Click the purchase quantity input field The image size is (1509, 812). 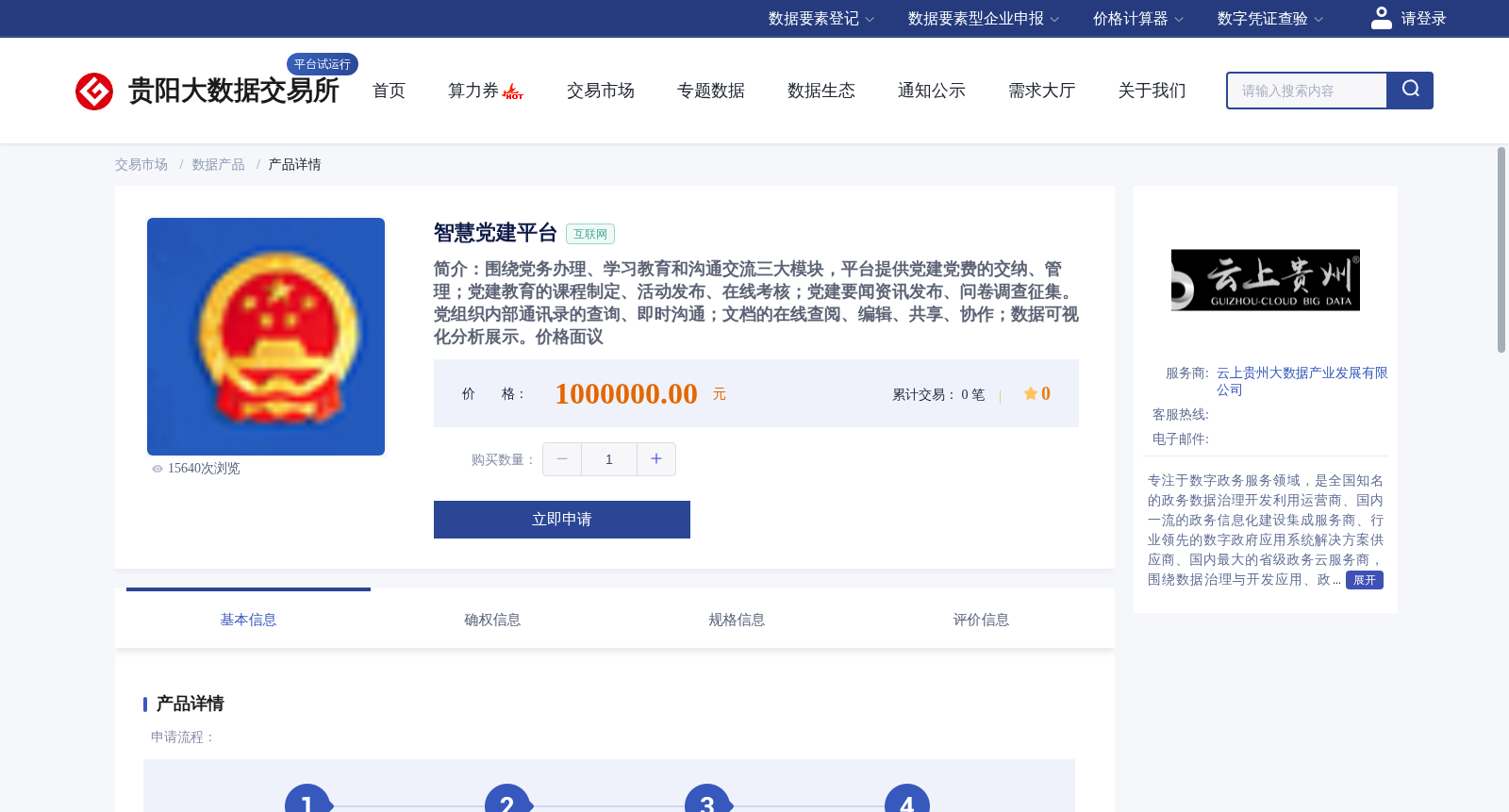coord(609,459)
